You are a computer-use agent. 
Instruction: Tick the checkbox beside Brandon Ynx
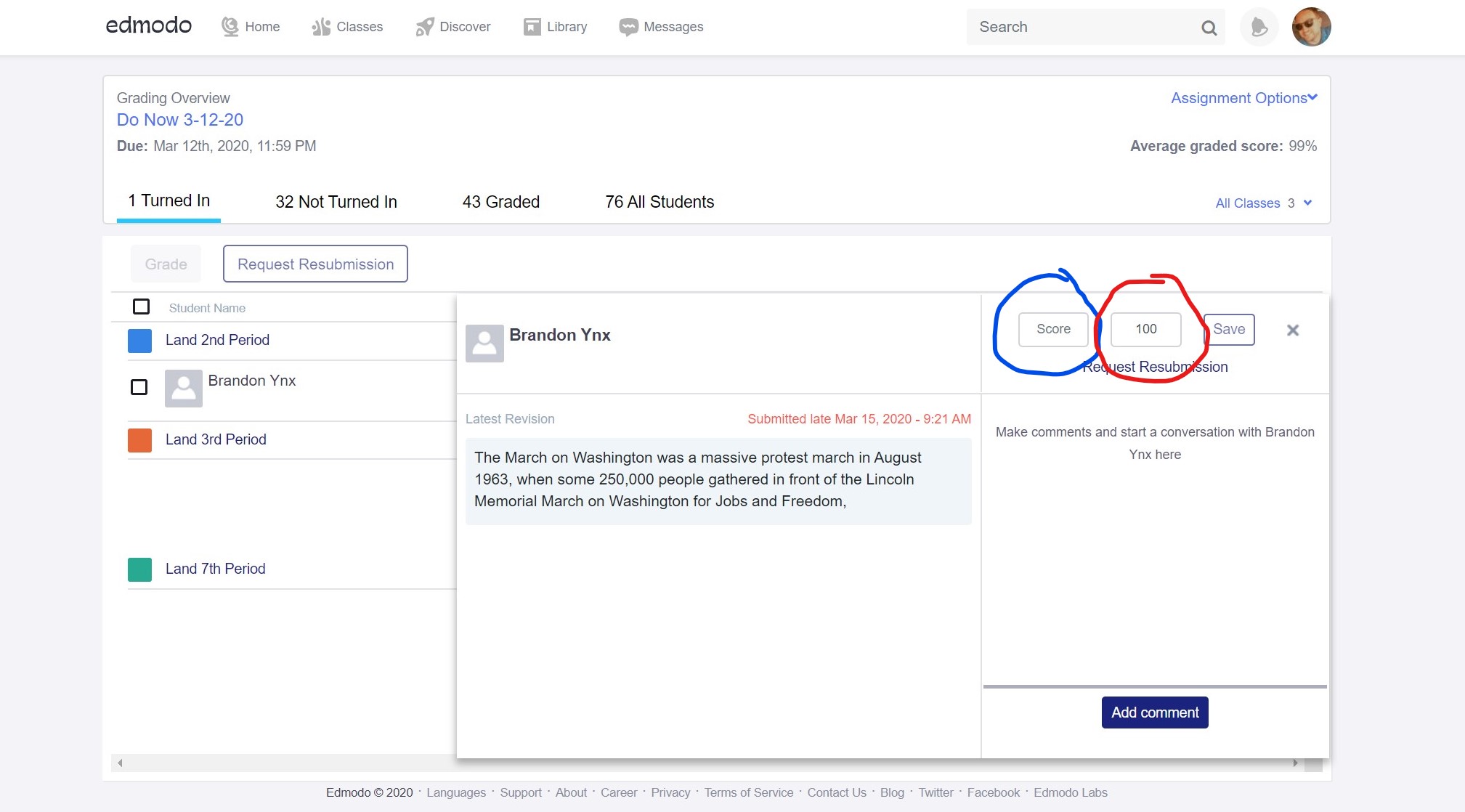(x=139, y=387)
